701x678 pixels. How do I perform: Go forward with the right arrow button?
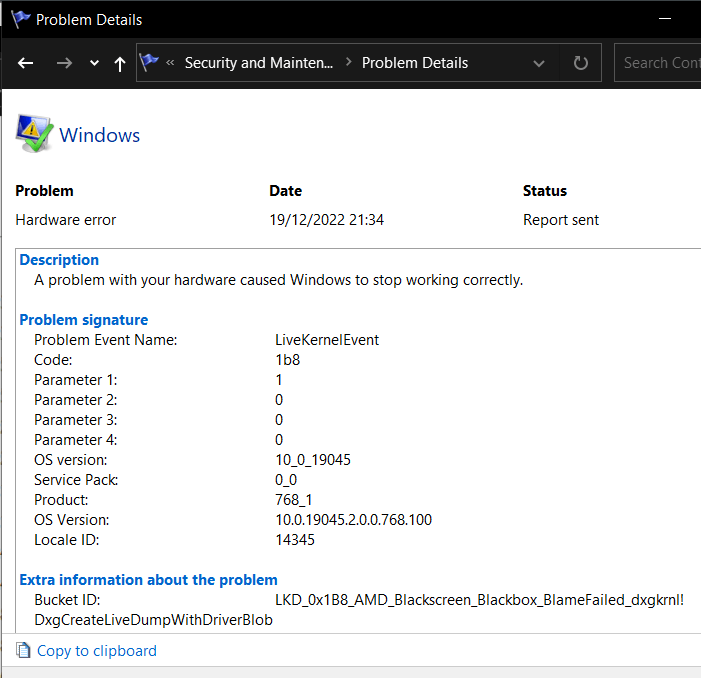[64, 63]
